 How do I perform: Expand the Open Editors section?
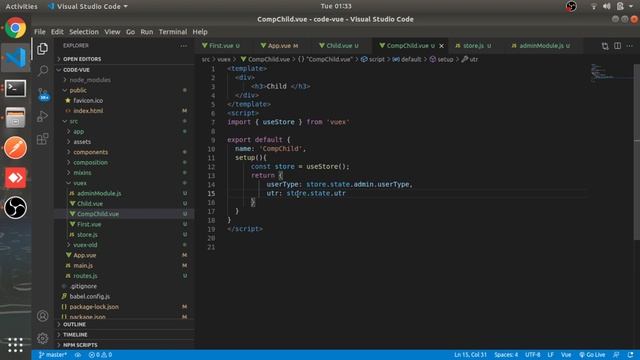pos(124,59)
